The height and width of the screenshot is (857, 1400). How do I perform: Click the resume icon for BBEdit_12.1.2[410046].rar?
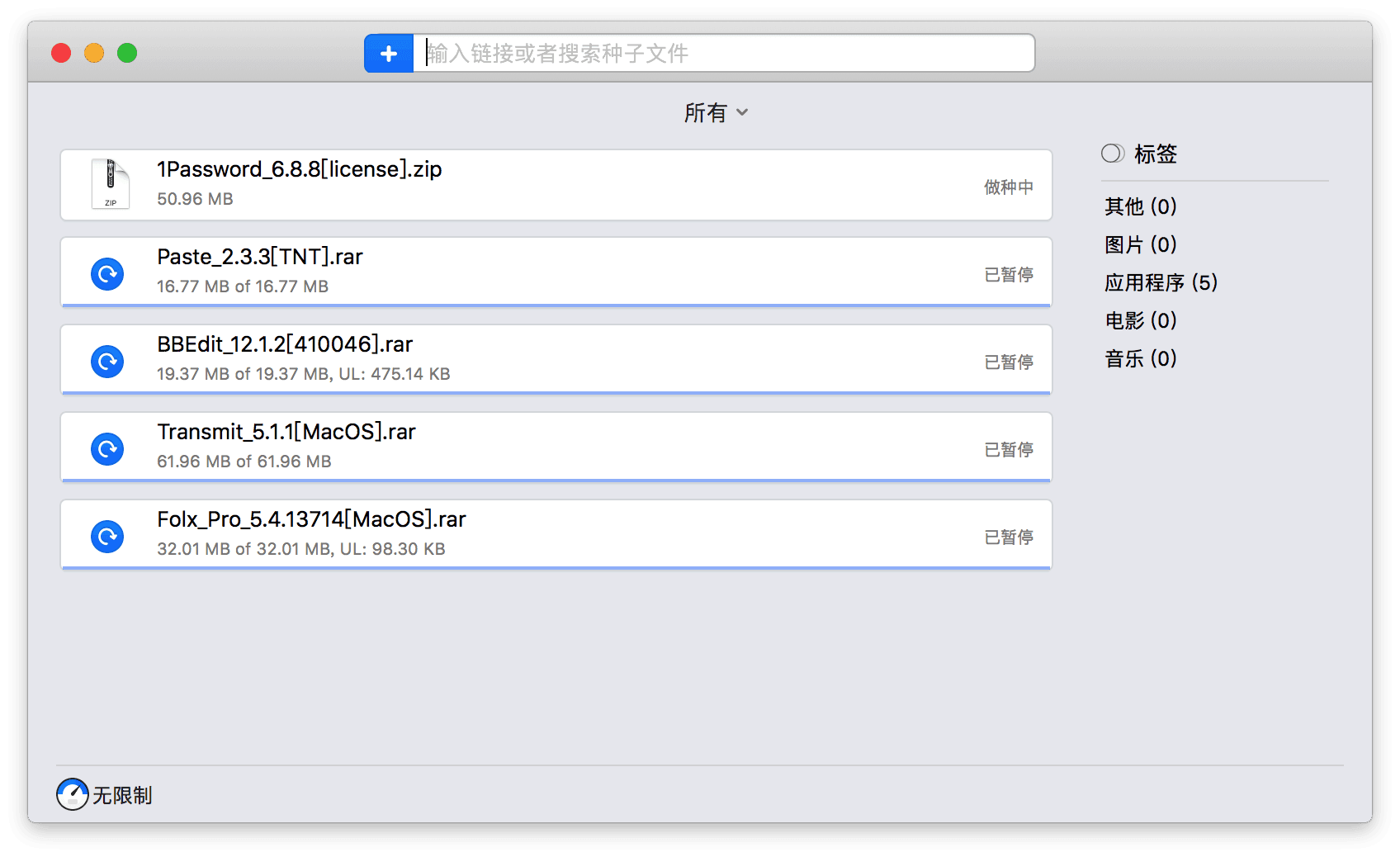point(107,362)
